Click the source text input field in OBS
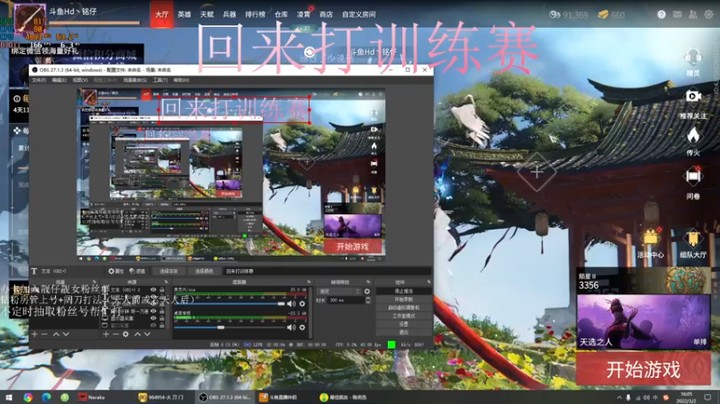The height and width of the screenshot is (404, 720). tap(327, 271)
